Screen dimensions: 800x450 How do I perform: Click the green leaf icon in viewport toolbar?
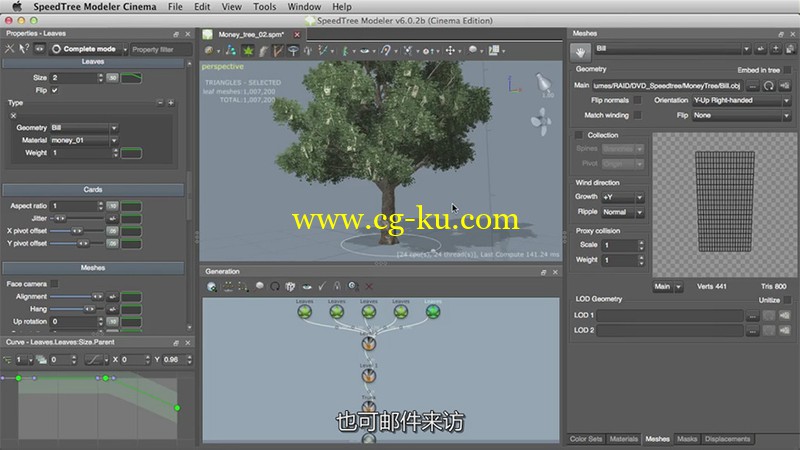point(248,51)
